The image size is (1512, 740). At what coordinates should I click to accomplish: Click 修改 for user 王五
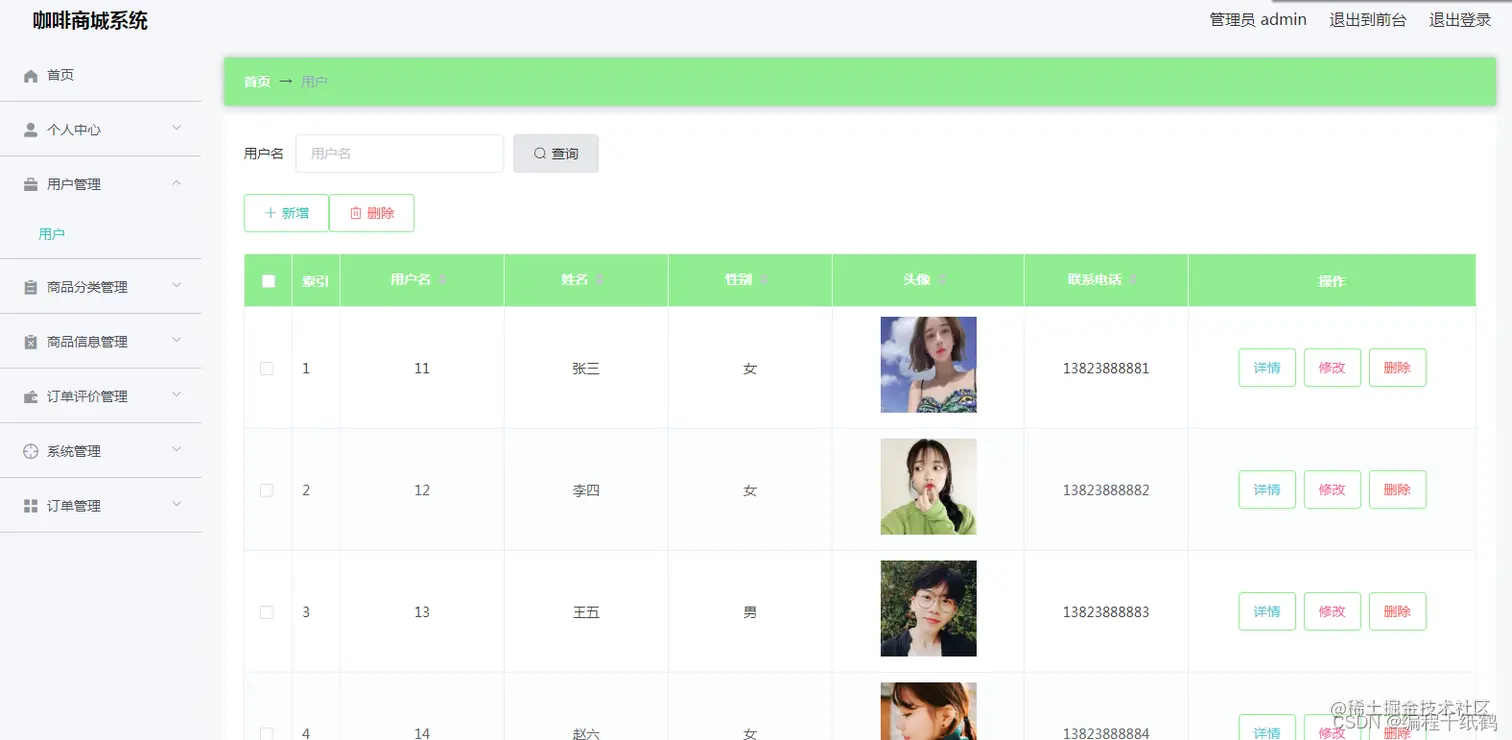coord(1332,612)
